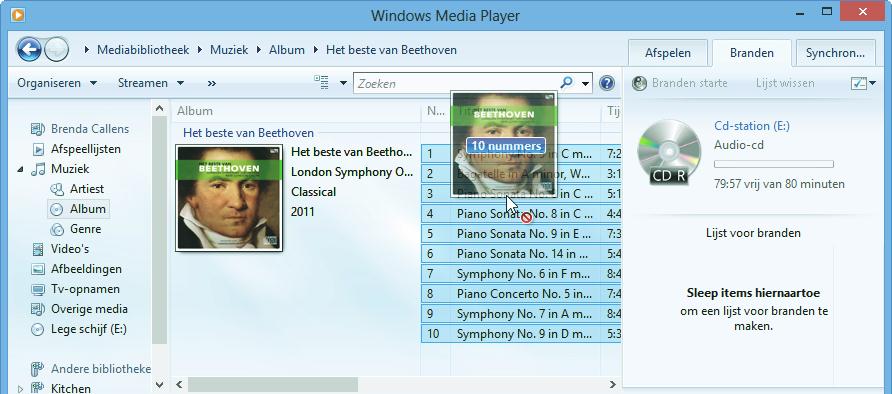Open the search options dropdown arrow
The width and height of the screenshot is (892, 394).
(x=585, y=84)
